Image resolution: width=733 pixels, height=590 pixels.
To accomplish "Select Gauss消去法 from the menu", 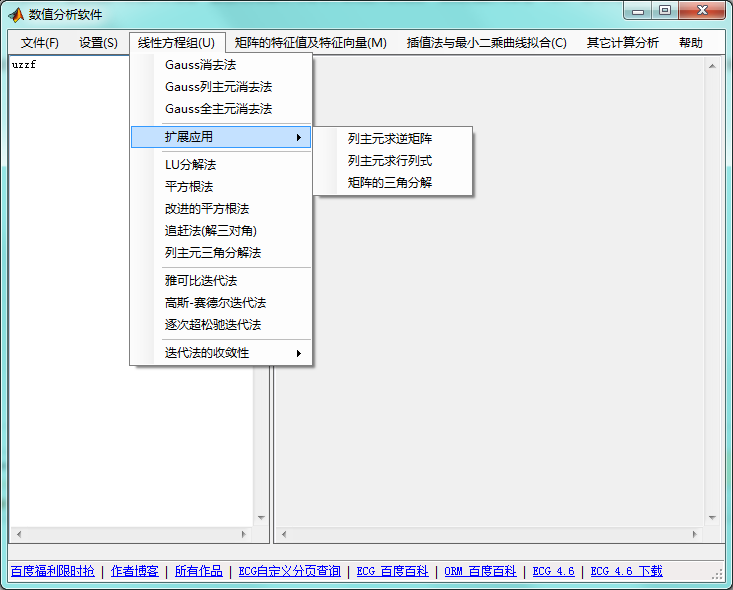I will 221,65.
